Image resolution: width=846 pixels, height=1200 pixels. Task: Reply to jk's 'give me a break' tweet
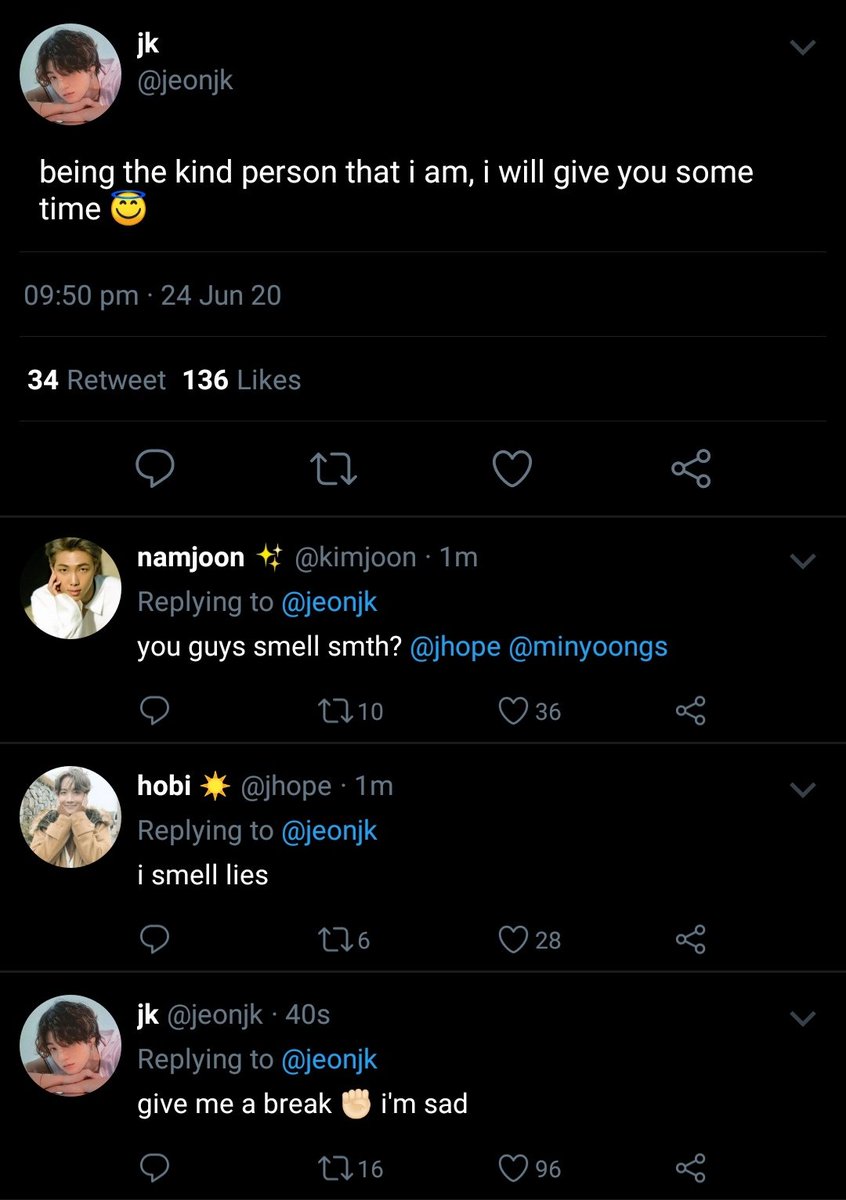tap(153, 1167)
